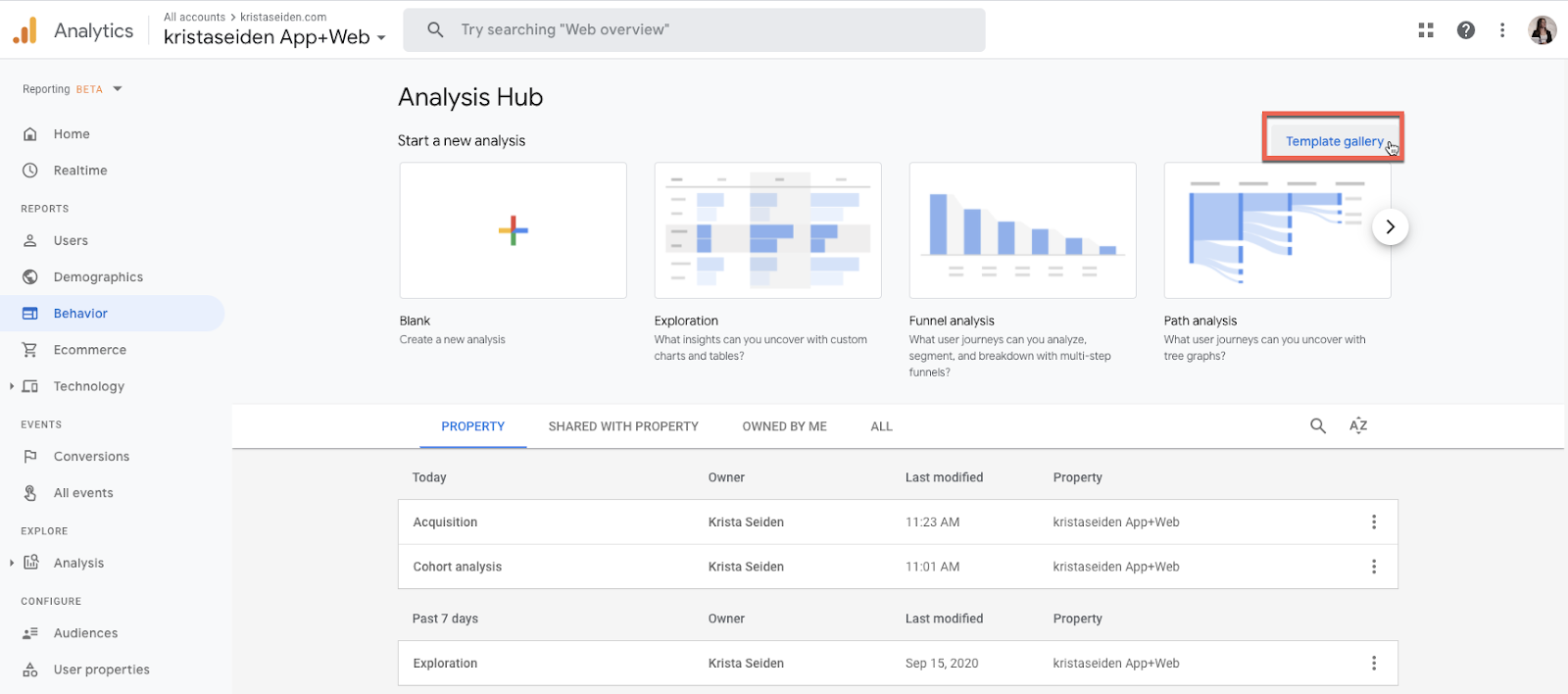Open more options for Exploration row
Screen dimensions: 1568x694
[1374, 664]
